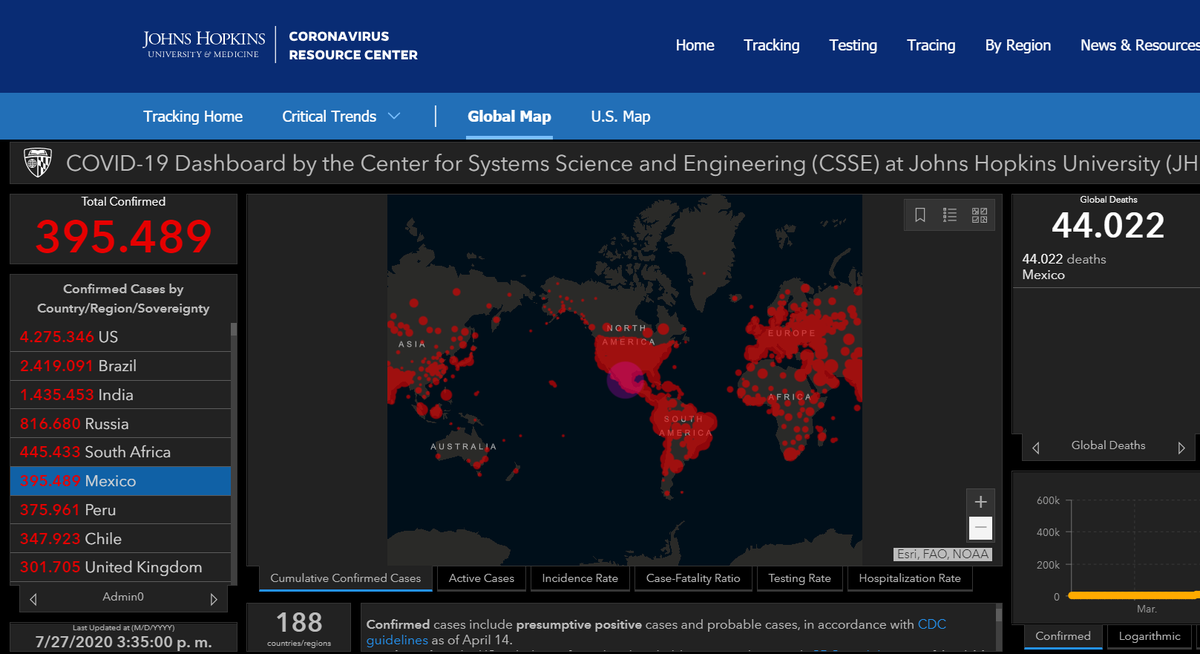Select Russia in the country list
Image resolution: width=1200 pixels, height=654 pixels.
(121, 424)
